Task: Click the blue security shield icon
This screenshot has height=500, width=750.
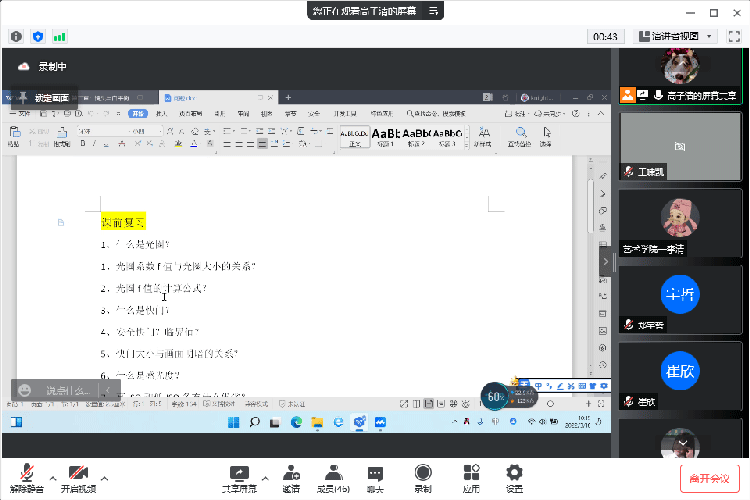Action: pyautogui.click(x=38, y=36)
